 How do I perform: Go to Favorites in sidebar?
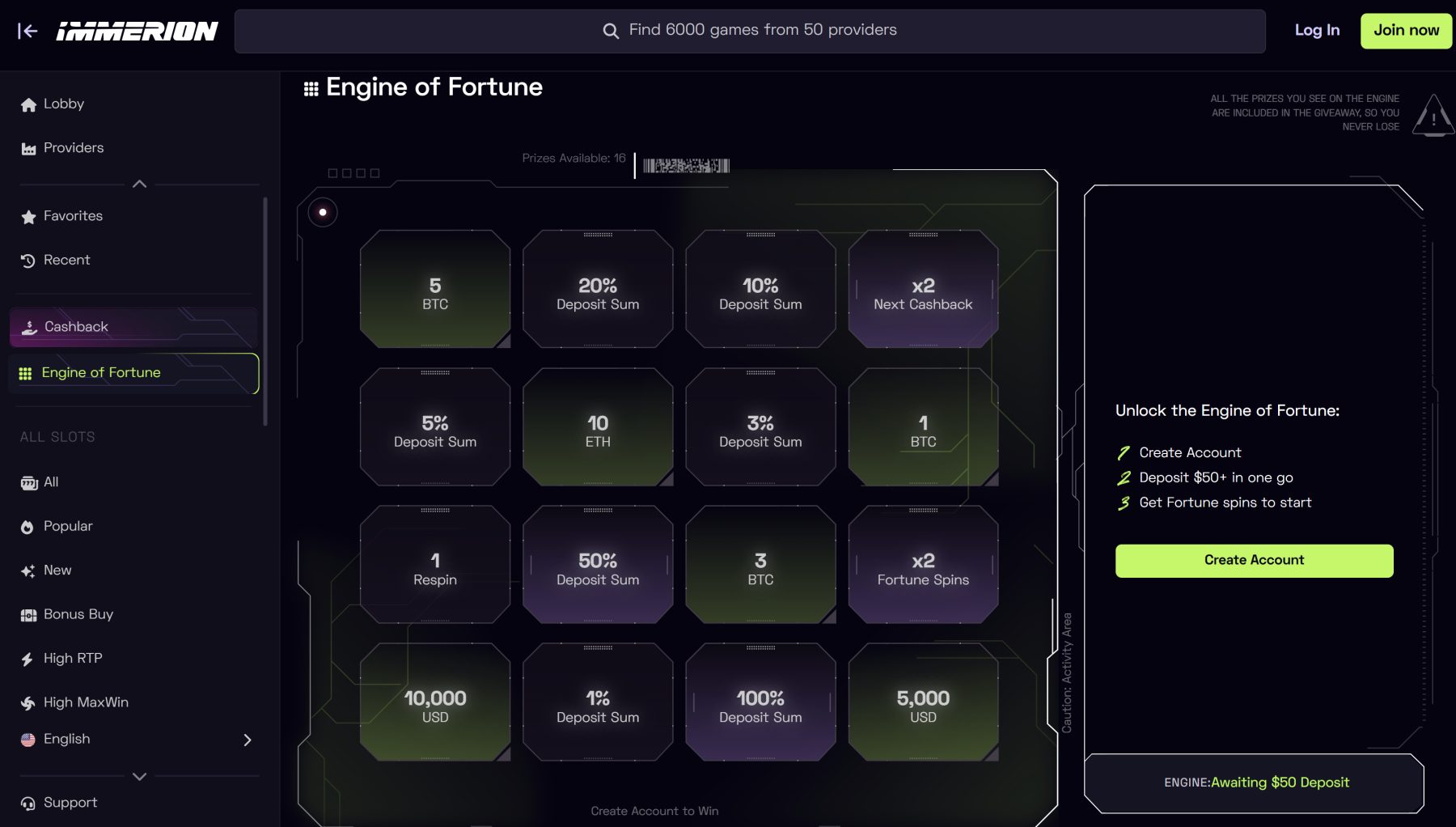[72, 216]
